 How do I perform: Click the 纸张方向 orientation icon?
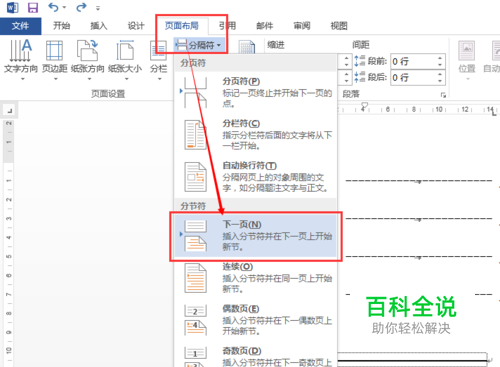pos(87,51)
